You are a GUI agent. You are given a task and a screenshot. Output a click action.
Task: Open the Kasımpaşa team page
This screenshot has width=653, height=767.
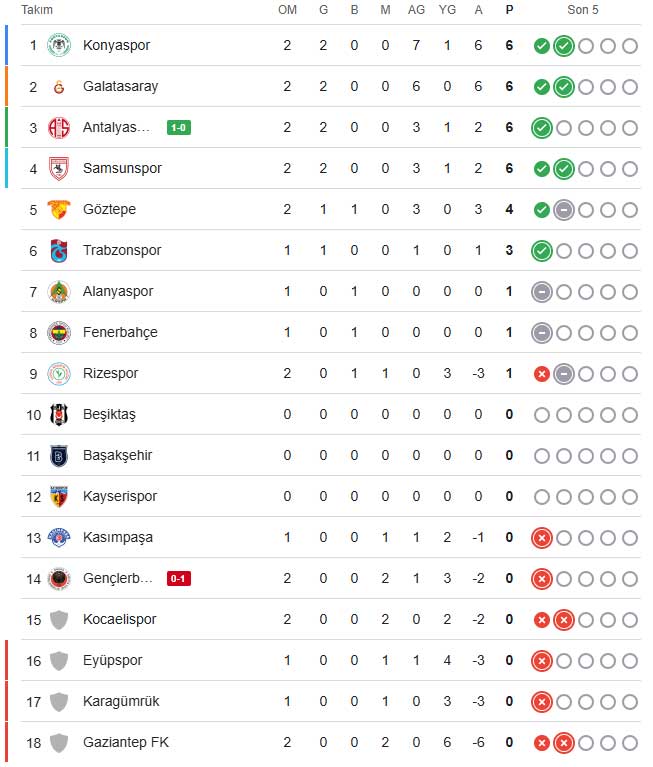click(117, 537)
